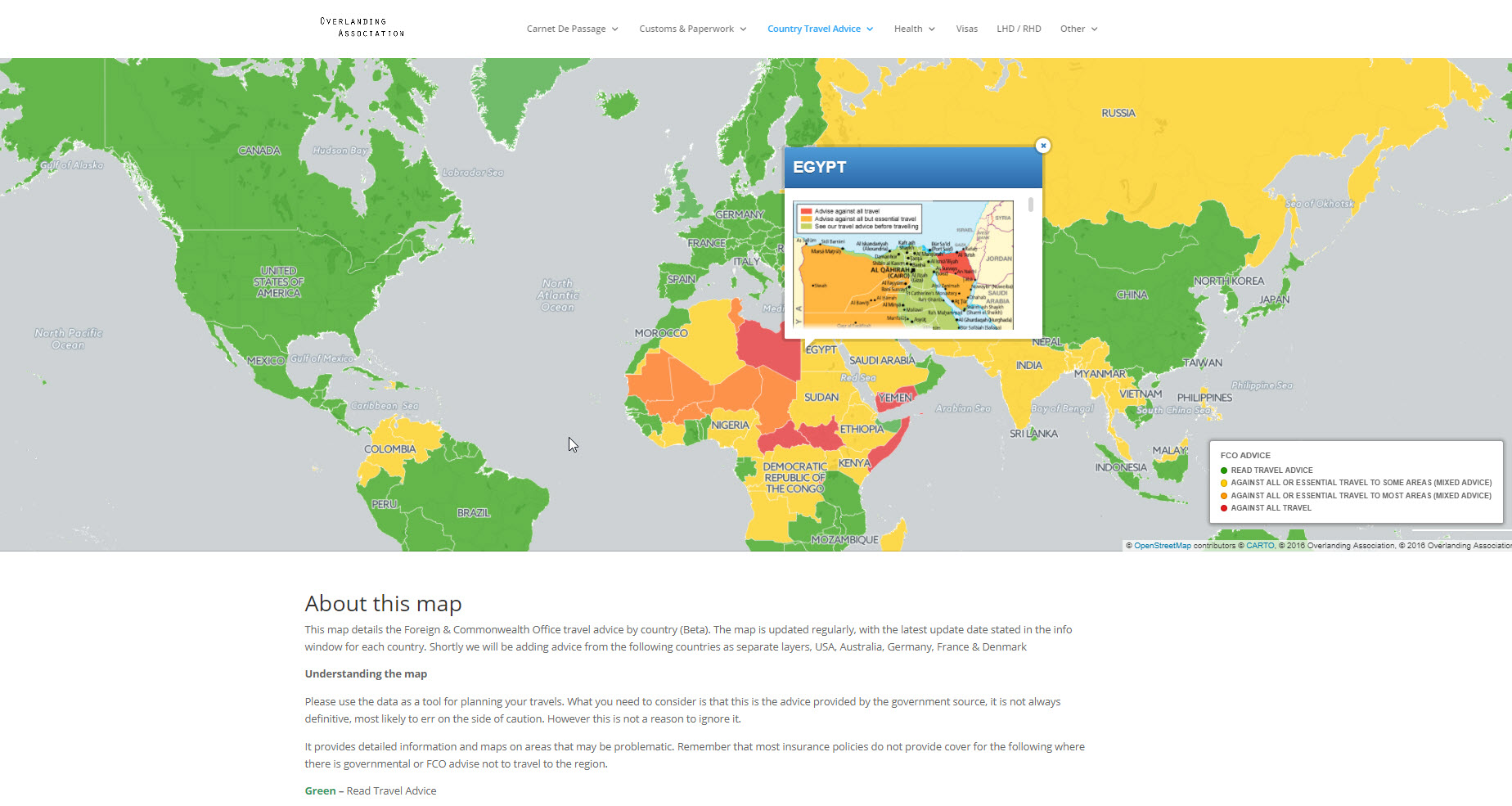Select Mozambique on the map
Viewport: 1512px width, 806px height.
(x=844, y=540)
